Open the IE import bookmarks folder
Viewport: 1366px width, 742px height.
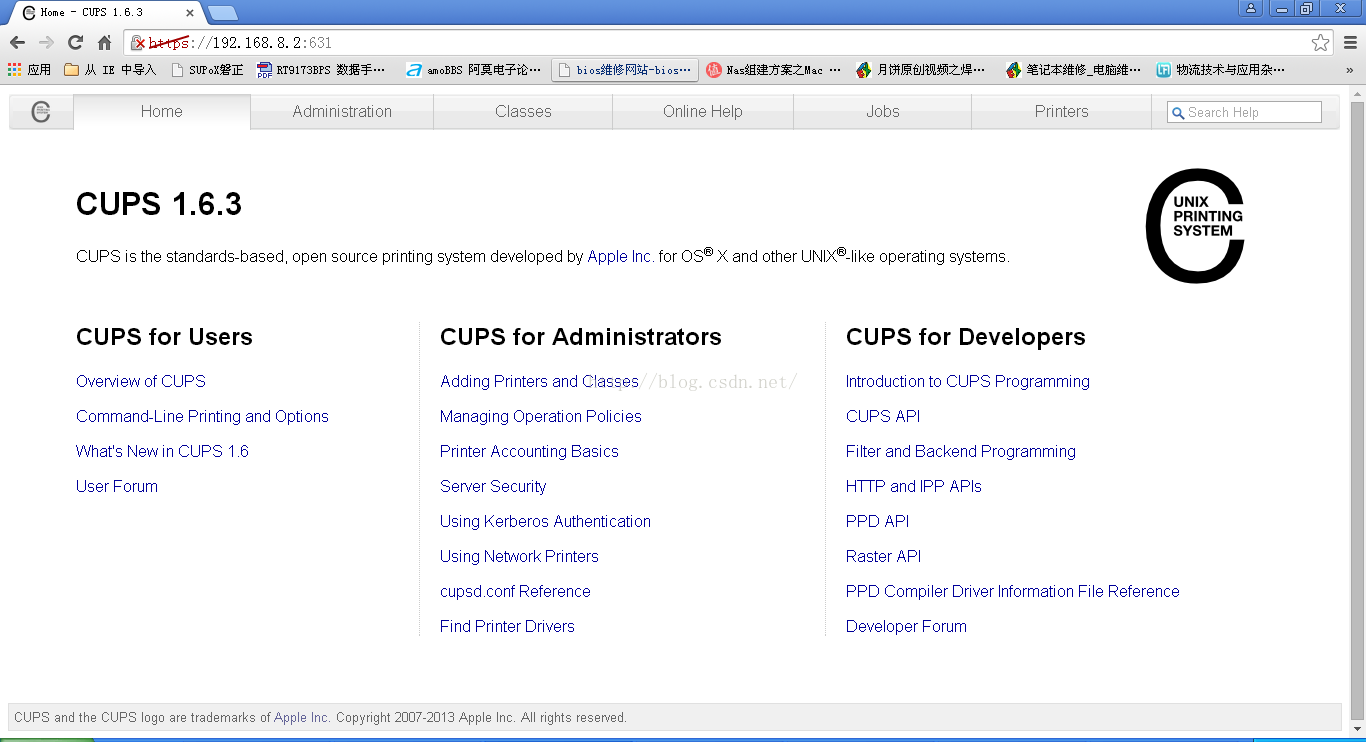[x=110, y=70]
